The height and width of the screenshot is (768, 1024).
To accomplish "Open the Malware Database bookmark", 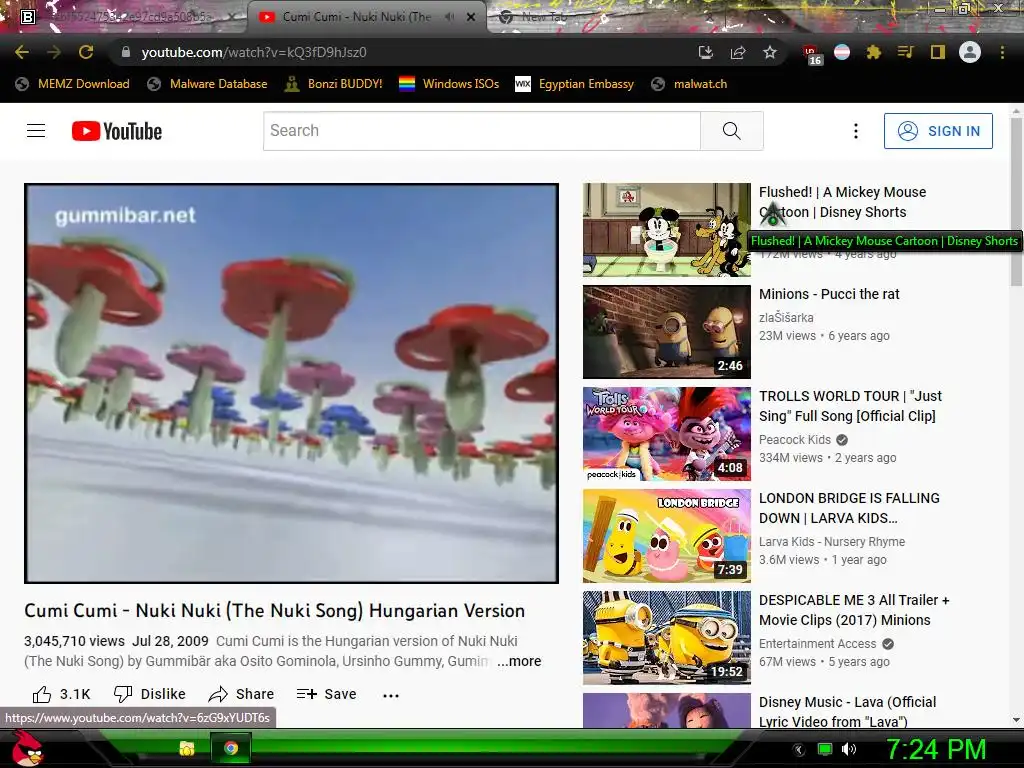I will pyautogui.click(x=207, y=84).
